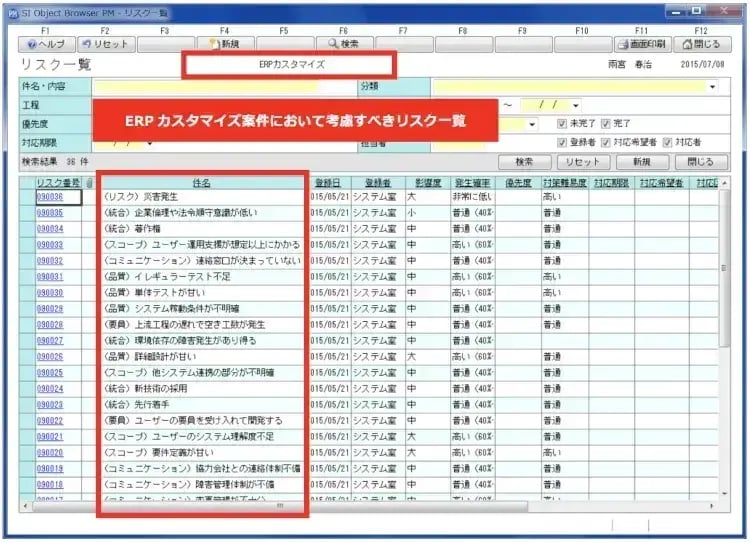The width and height of the screenshot is (750, 543).
Task: Click the 新規 toolbar button under F4
Action: pos(224,44)
